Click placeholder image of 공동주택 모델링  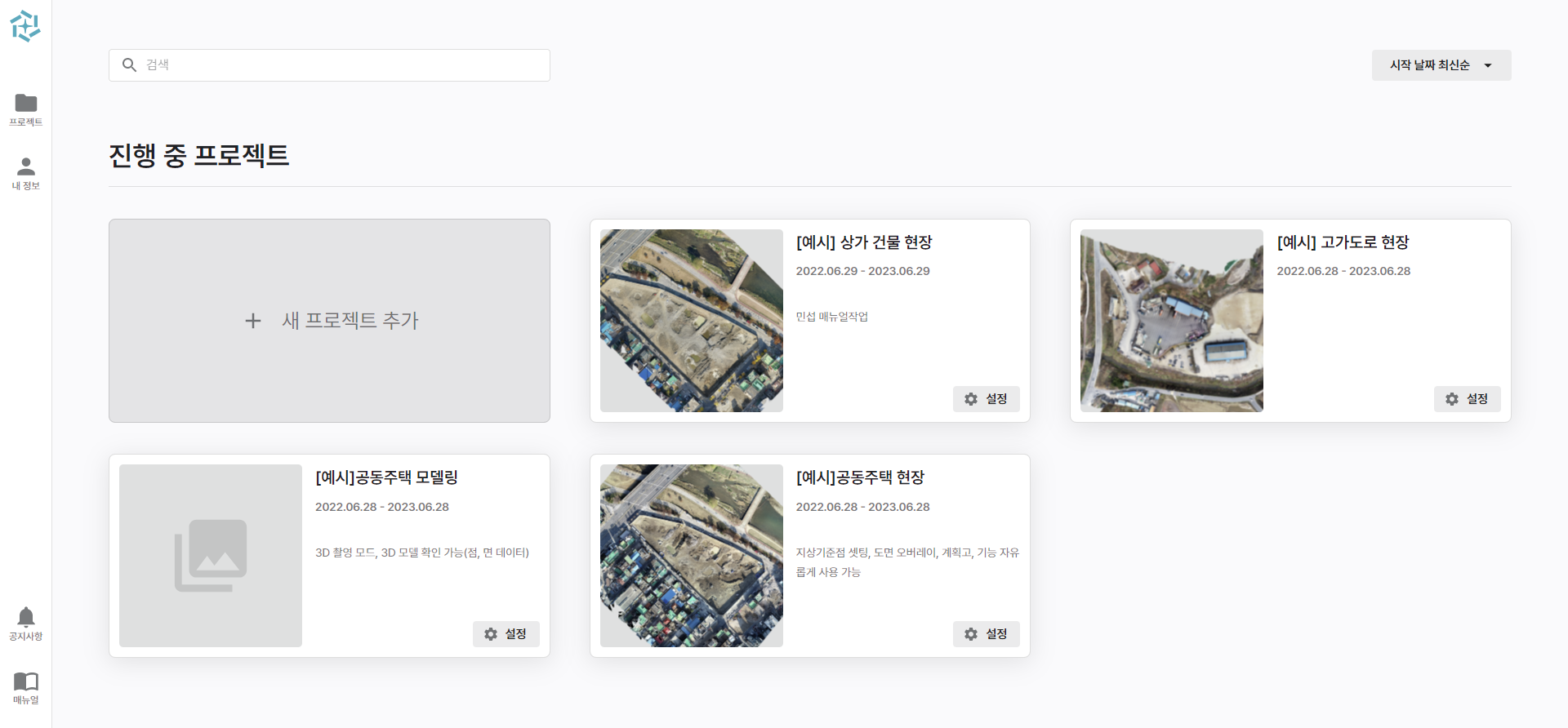(211, 556)
